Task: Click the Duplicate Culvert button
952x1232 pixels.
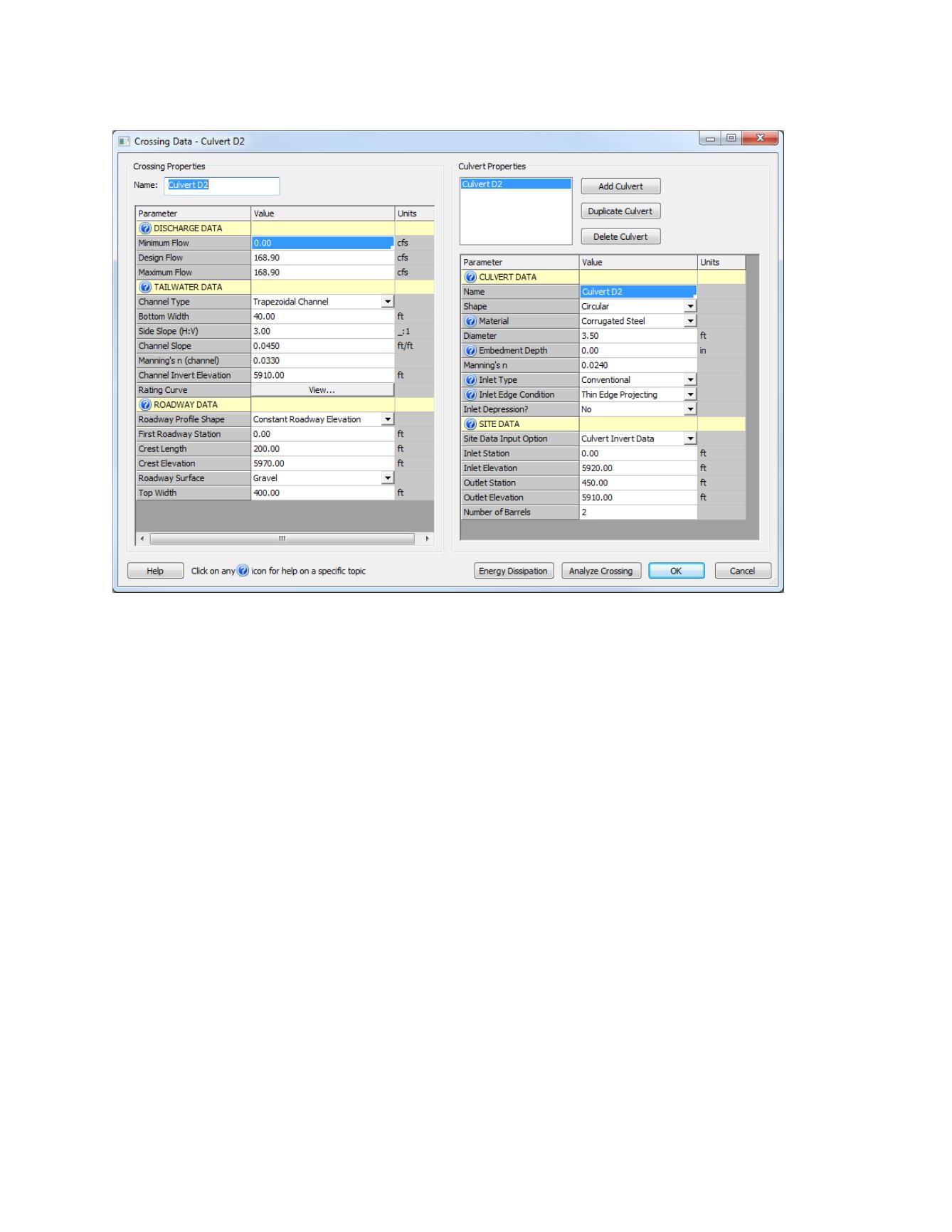Action: click(620, 211)
